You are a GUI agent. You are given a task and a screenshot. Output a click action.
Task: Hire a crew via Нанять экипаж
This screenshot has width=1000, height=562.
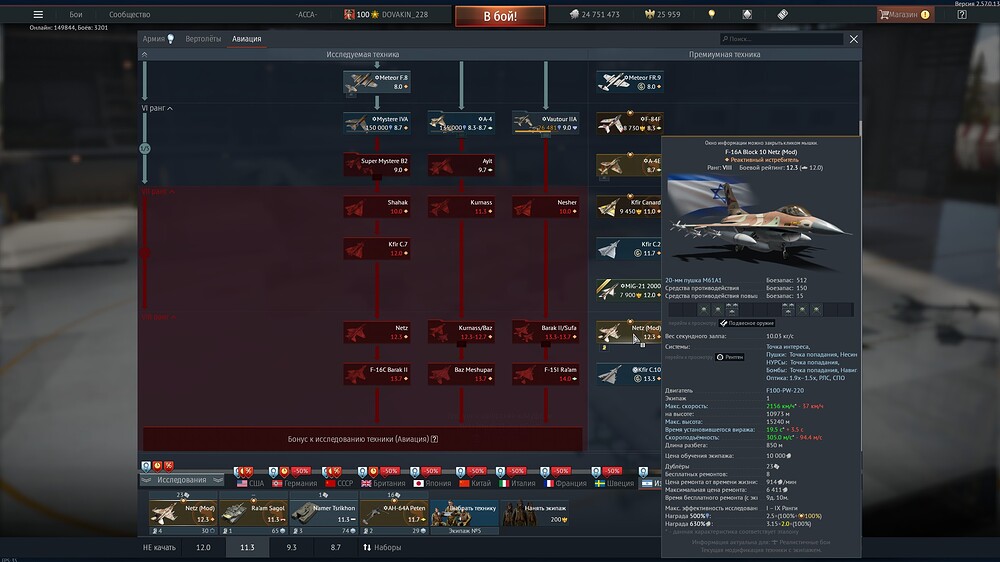click(534, 513)
